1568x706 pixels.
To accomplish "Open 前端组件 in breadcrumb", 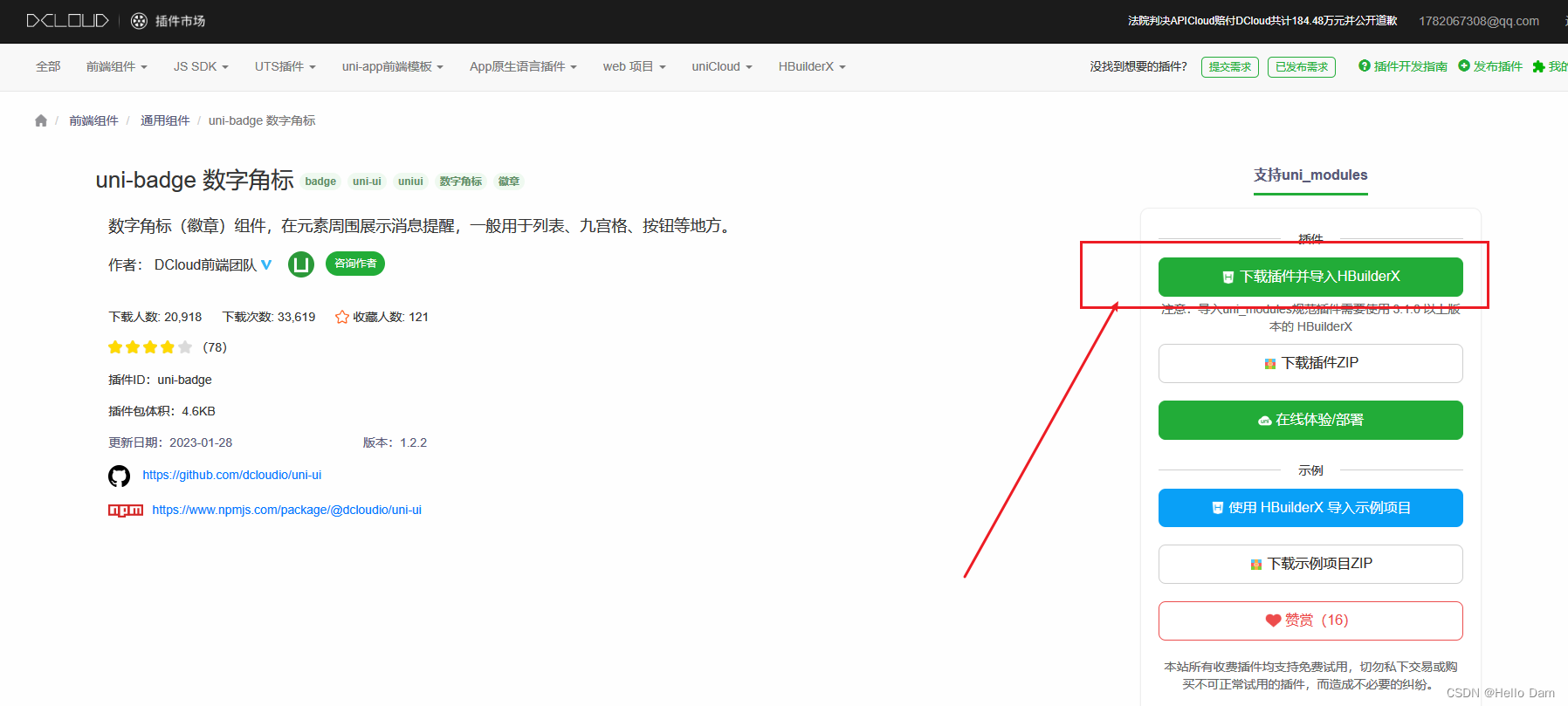I will 93,120.
